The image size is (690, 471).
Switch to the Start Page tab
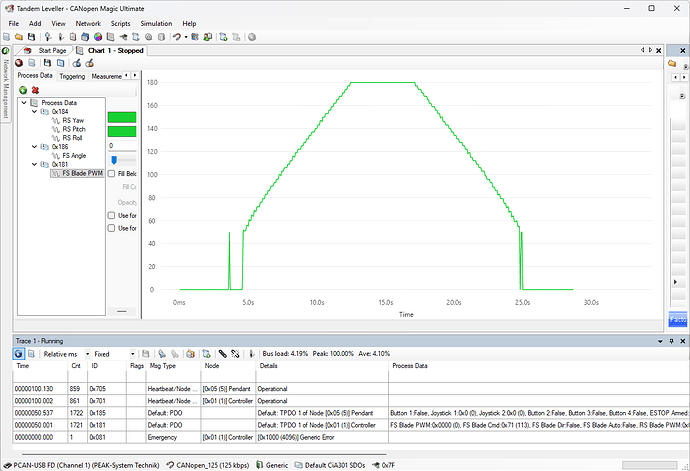(52, 50)
